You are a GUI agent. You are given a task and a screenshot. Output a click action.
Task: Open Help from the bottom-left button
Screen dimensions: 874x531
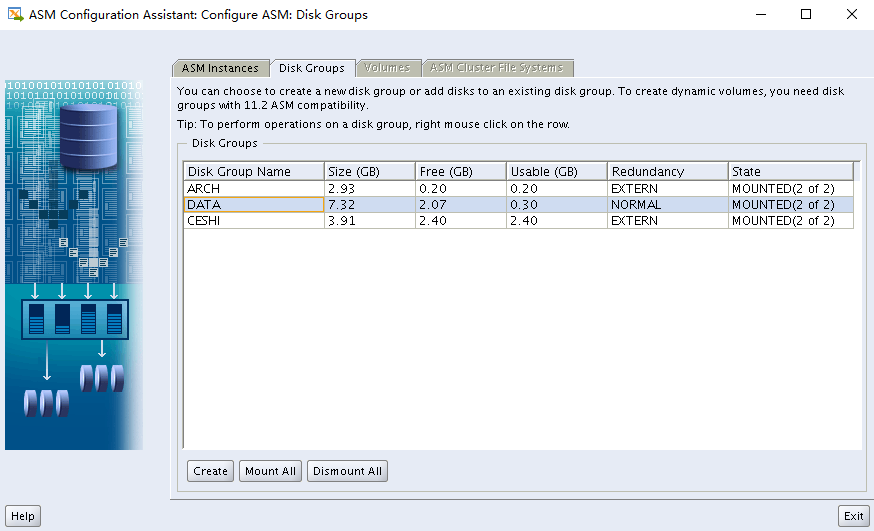click(23, 516)
